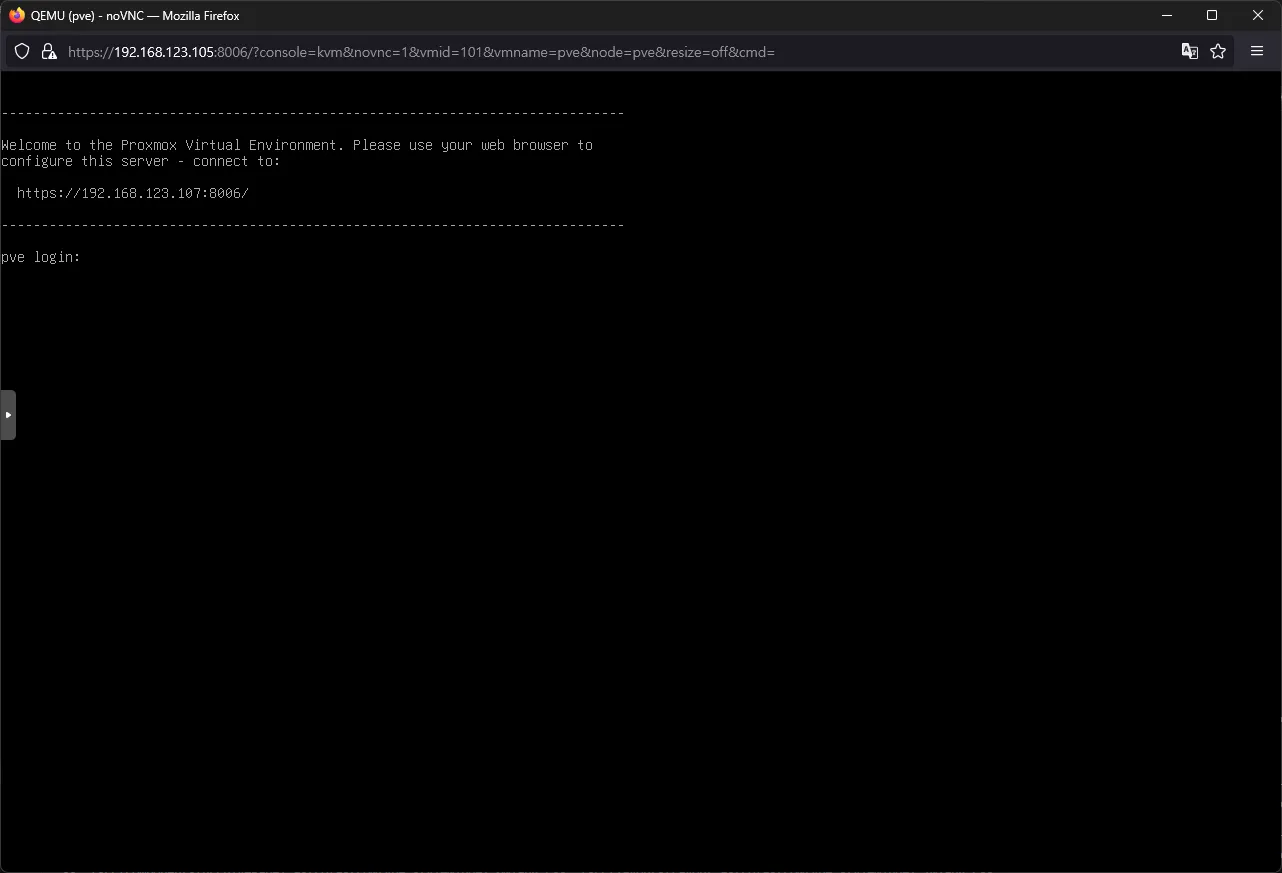Expand the noVNC control bar handle

coord(8,415)
